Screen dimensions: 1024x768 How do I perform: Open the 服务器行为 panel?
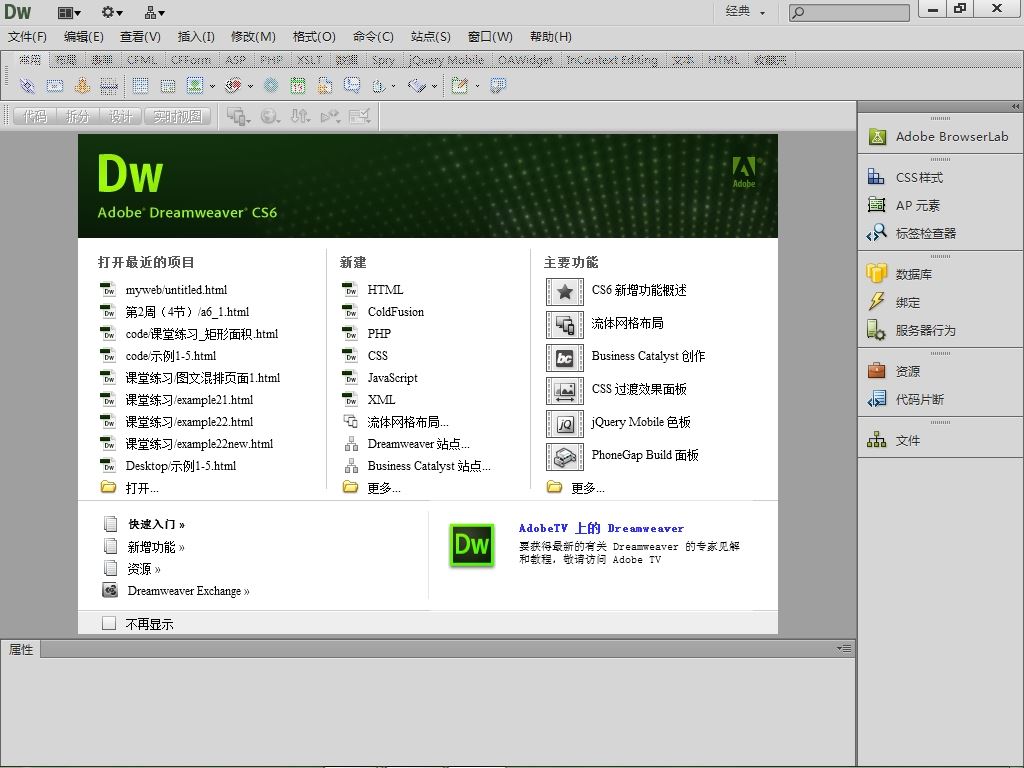click(x=912, y=330)
